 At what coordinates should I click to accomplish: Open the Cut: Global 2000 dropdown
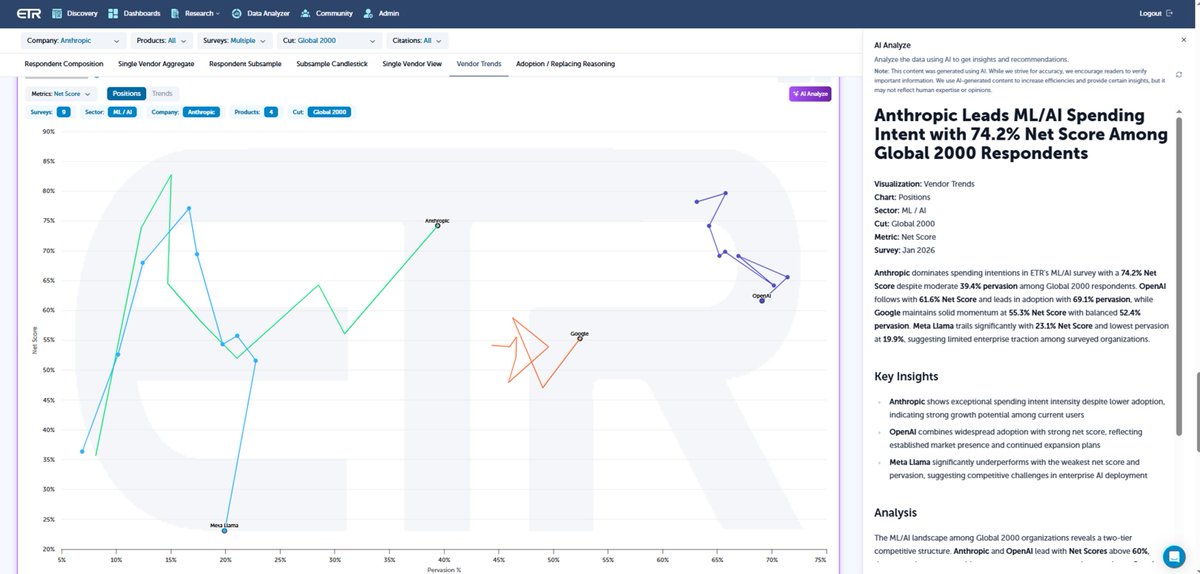coord(330,41)
